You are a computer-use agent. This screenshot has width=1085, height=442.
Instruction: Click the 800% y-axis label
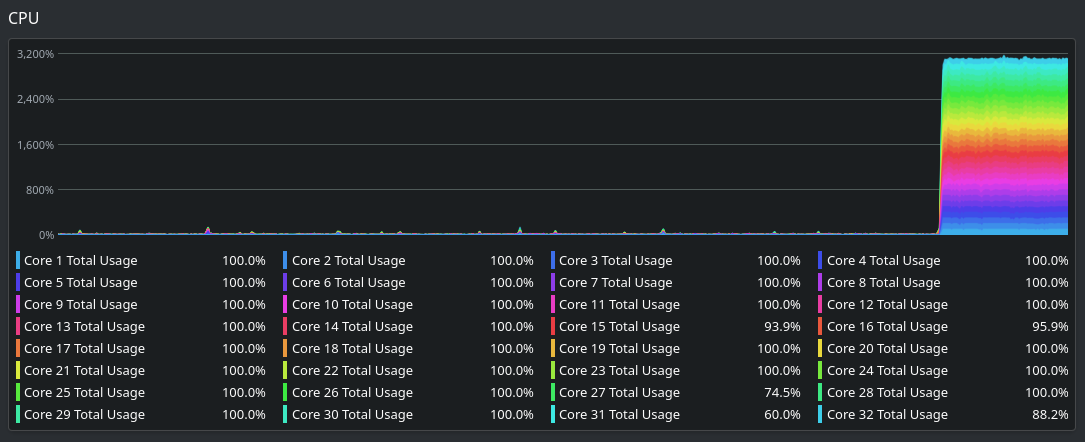point(39,190)
